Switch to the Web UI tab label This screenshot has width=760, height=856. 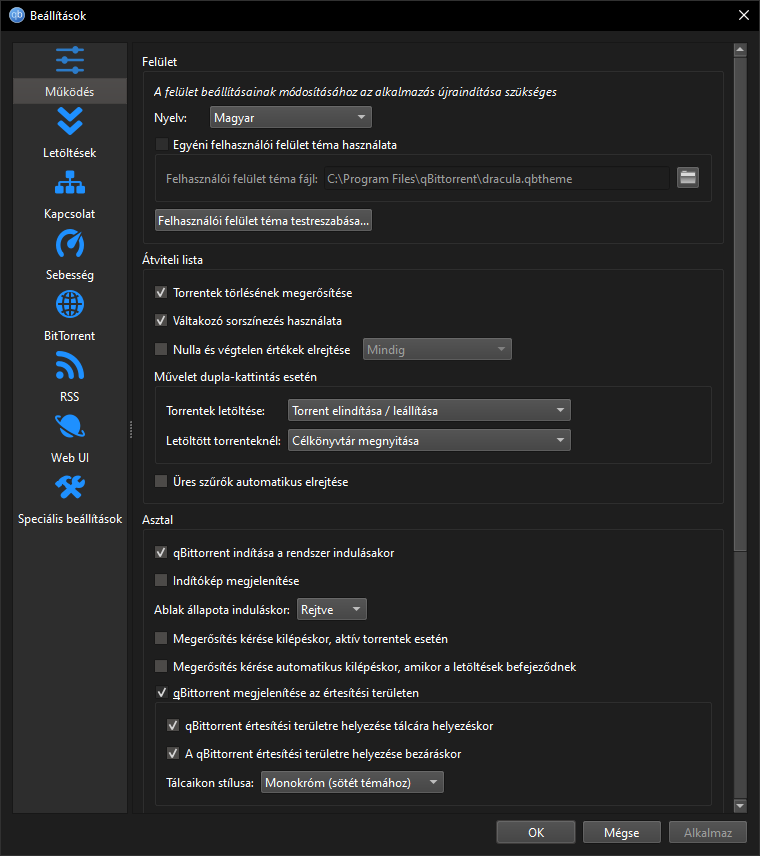tap(69, 457)
